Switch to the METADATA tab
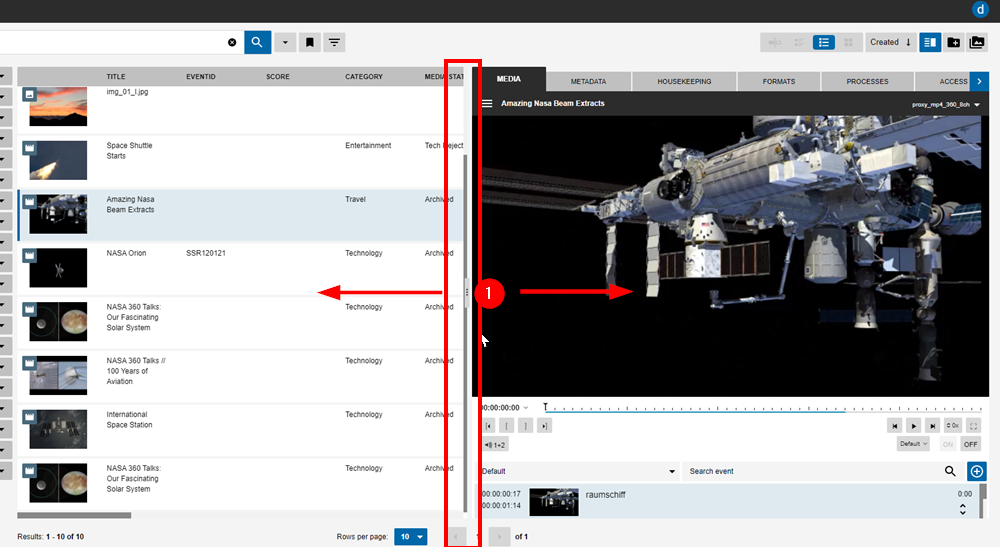The image size is (1000, 547). tap(588, 81)
